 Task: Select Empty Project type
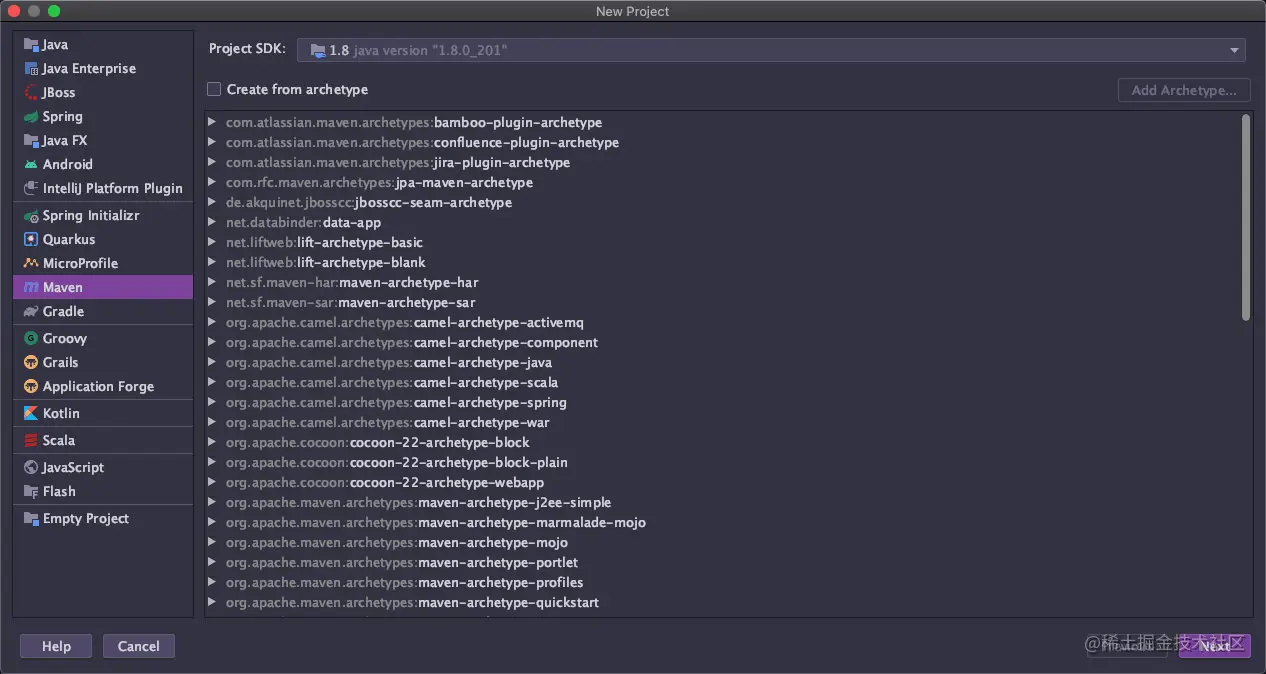click(103, 519)
